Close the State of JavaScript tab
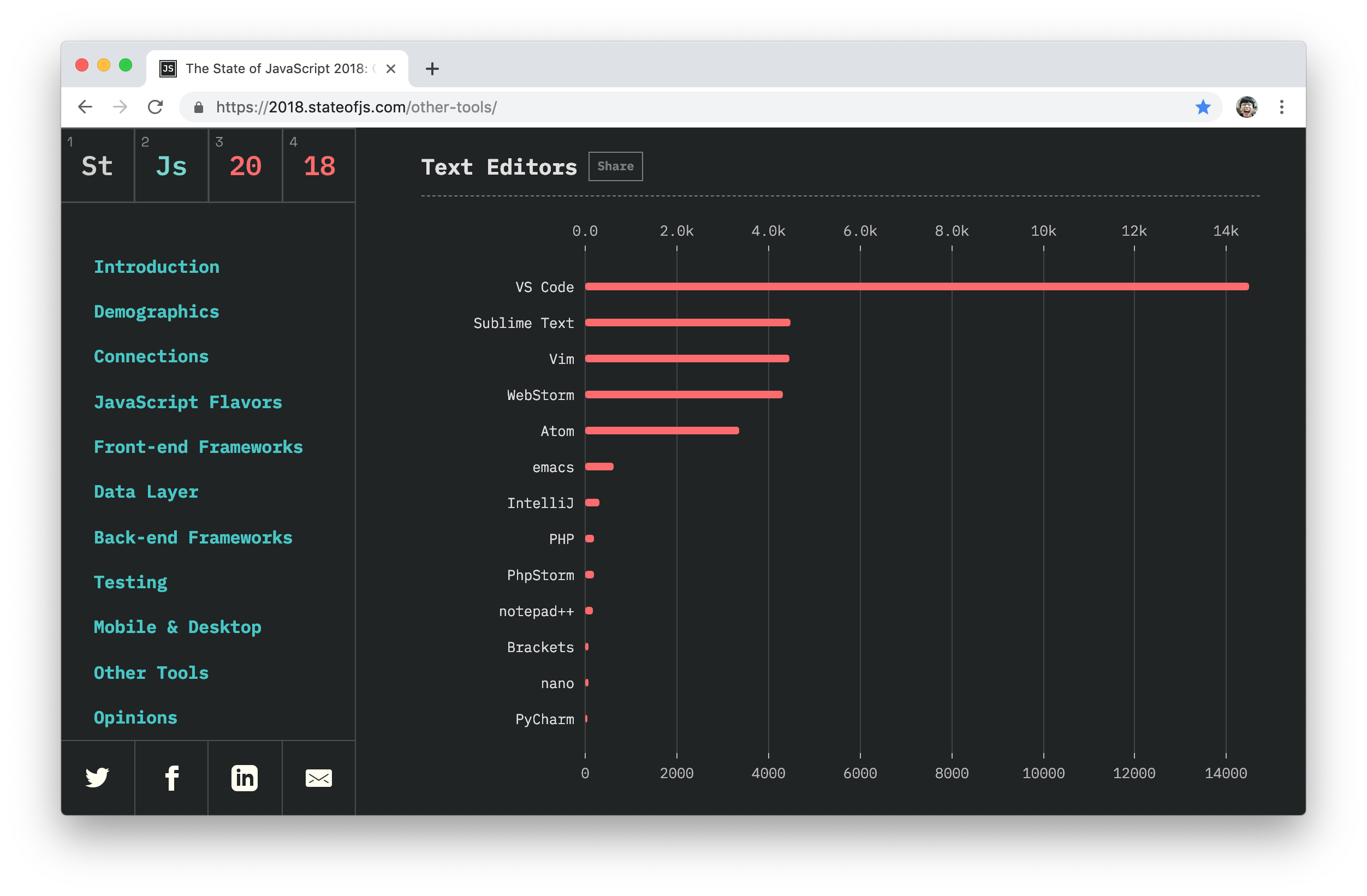1367x896 pixels. (x=390, y=69)
